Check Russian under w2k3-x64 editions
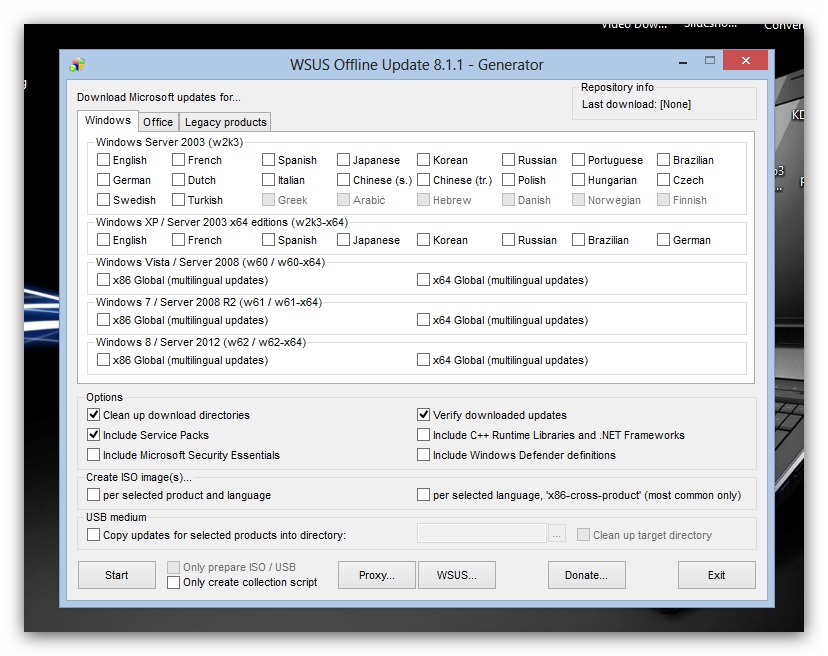Screen dimensions: 828x656 pyautogui.click(x=509, y=240)
